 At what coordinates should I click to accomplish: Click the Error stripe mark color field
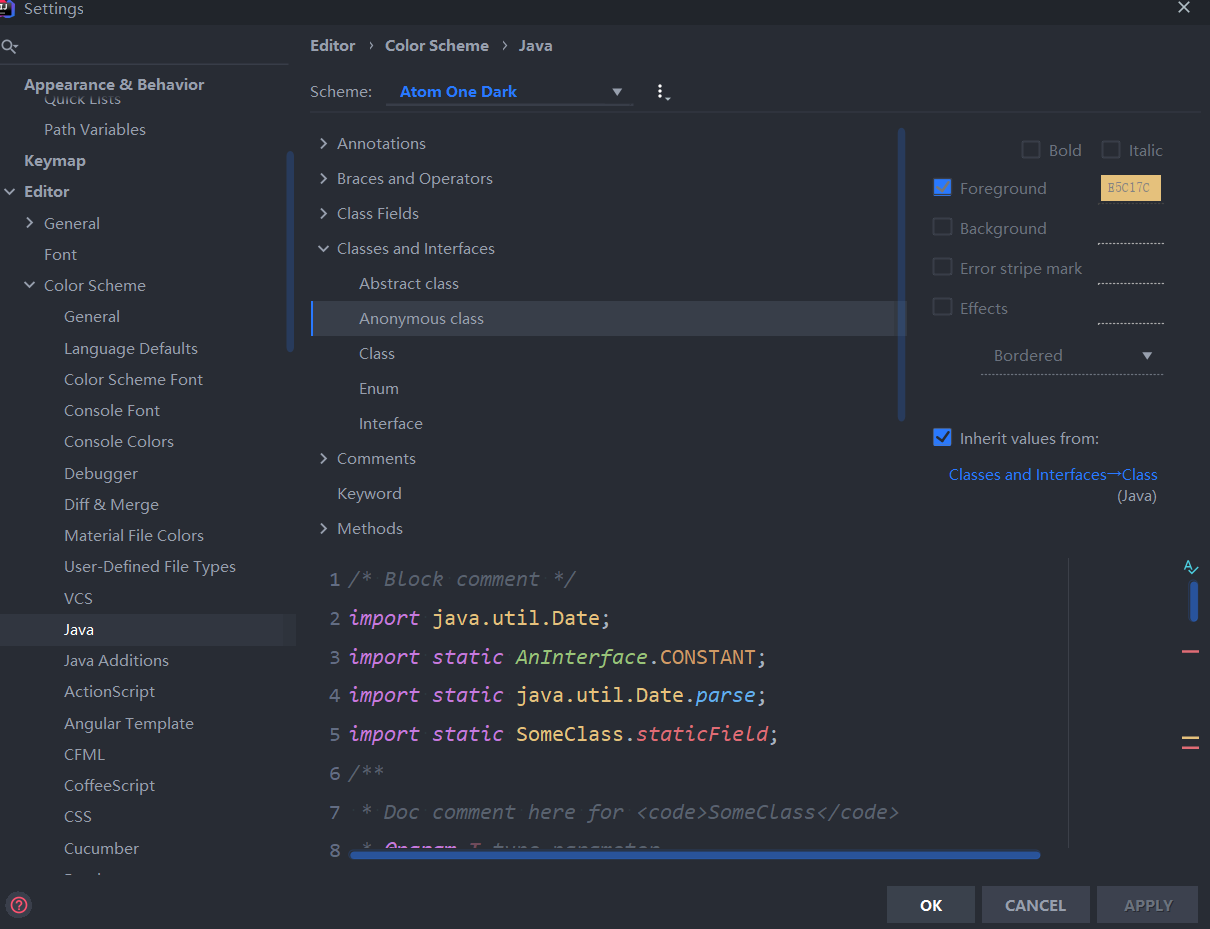click(1131, 269)
